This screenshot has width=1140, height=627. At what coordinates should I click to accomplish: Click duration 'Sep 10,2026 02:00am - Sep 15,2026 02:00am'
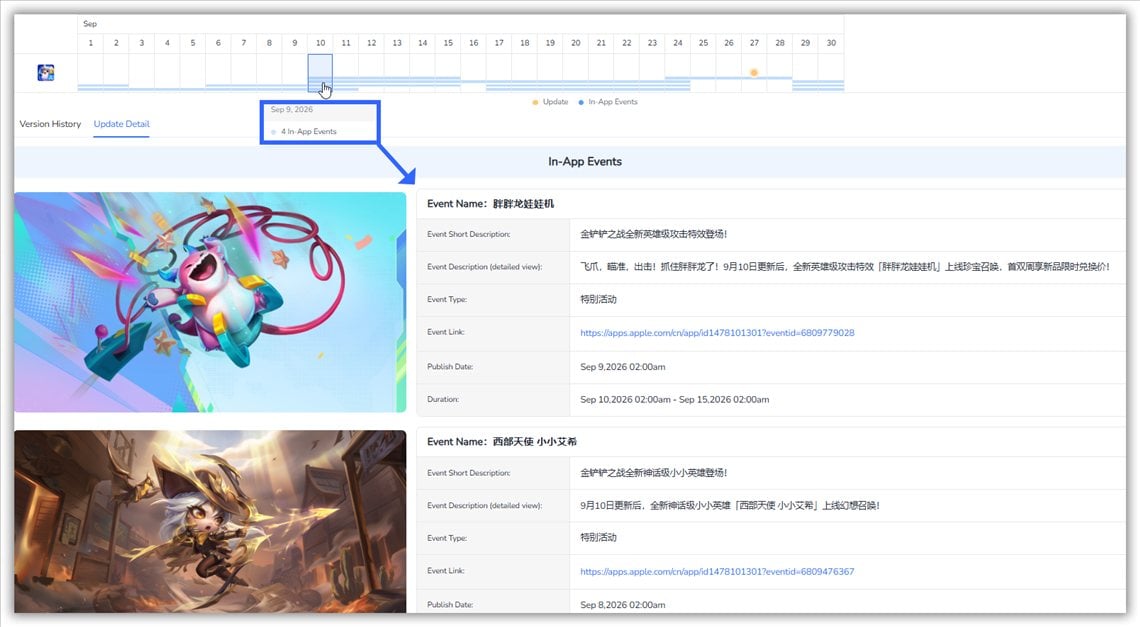pos(675,399)
